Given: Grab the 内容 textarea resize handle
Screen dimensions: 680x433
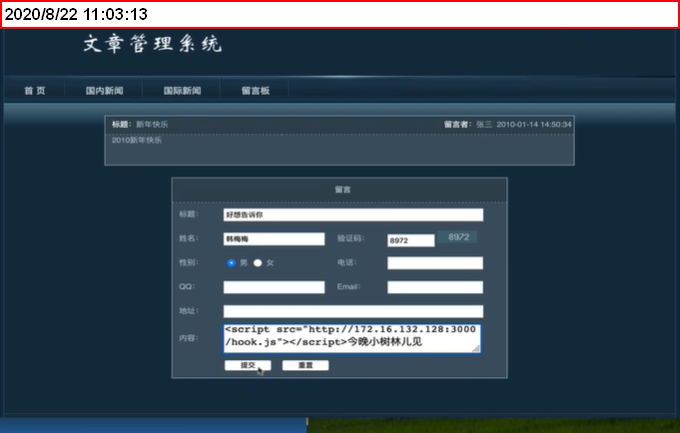Looking at the screenshot, I should pyautogui.click(x=476, y=348).
